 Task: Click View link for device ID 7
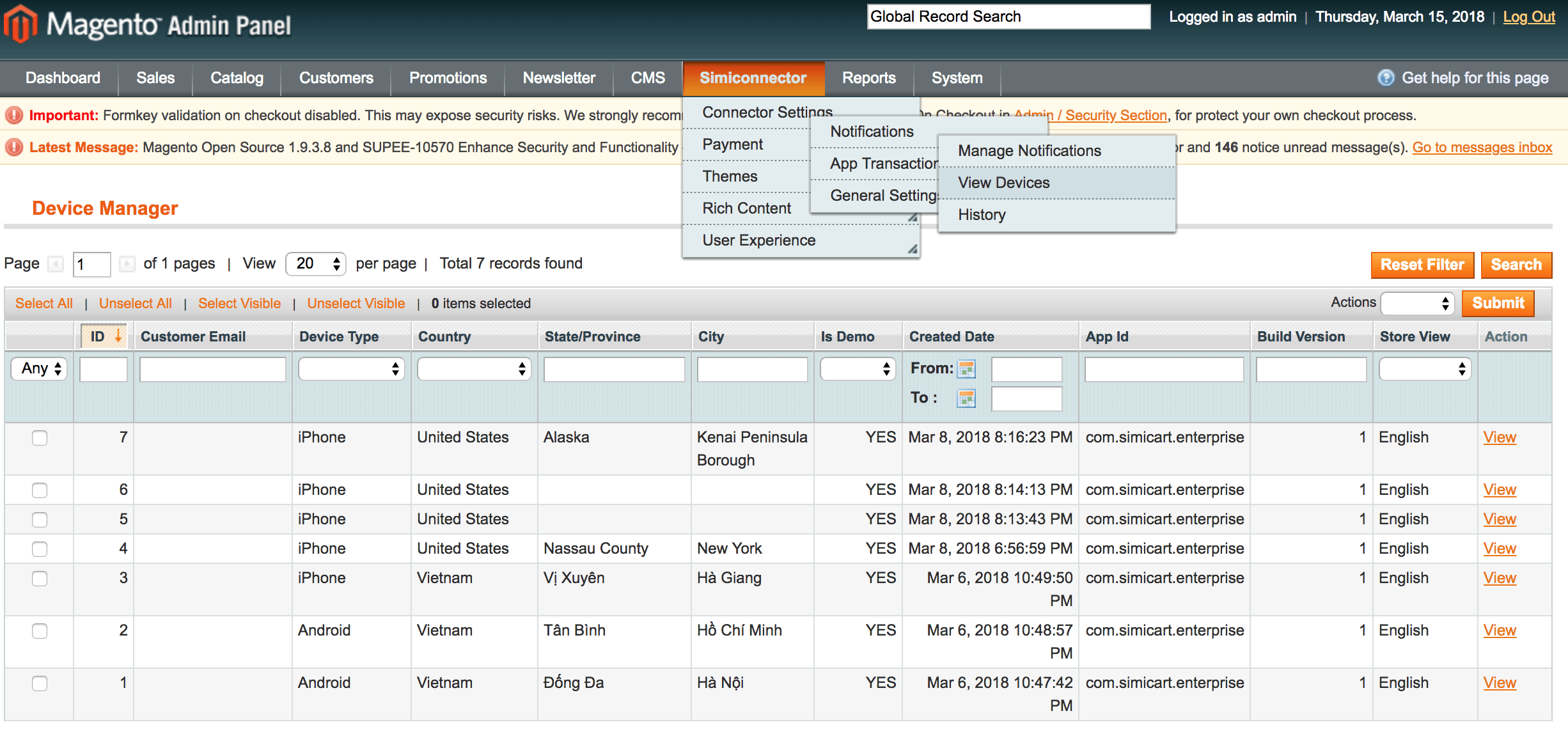coord(1500,438)
